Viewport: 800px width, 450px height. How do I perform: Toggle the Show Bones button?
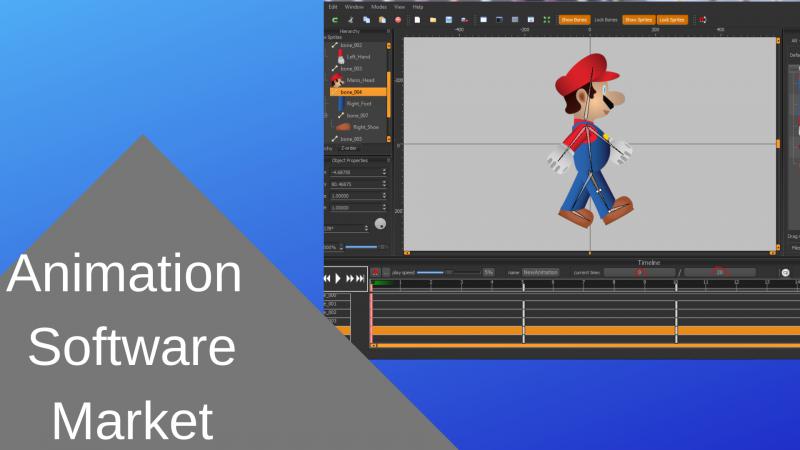[x=574, y=20]
